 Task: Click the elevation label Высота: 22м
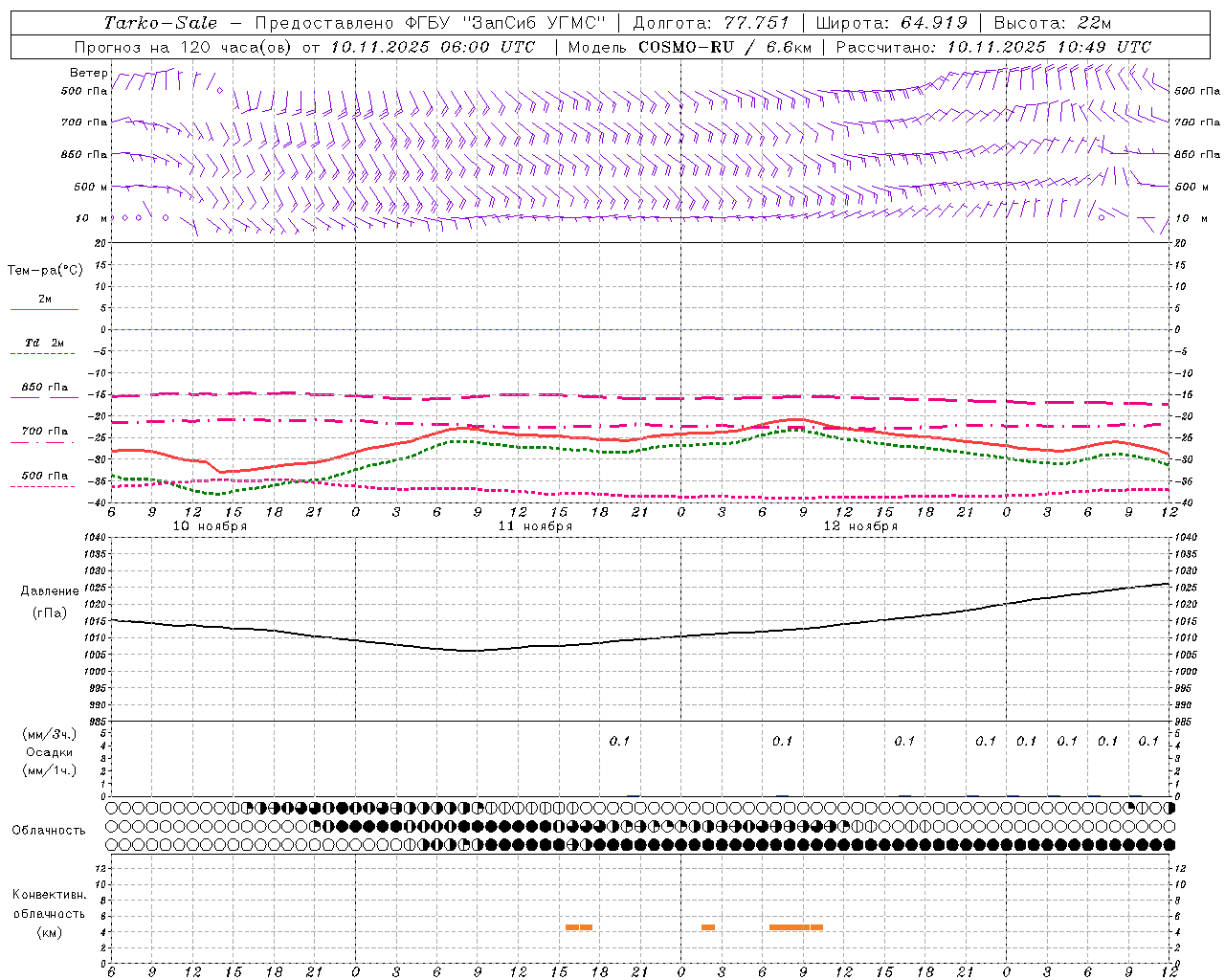[1053, 23]
